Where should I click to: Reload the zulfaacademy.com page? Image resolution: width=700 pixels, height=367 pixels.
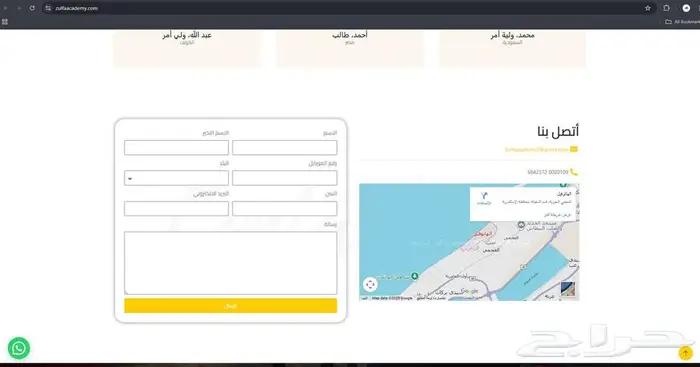pyautogui.click(x=32, y=8)
